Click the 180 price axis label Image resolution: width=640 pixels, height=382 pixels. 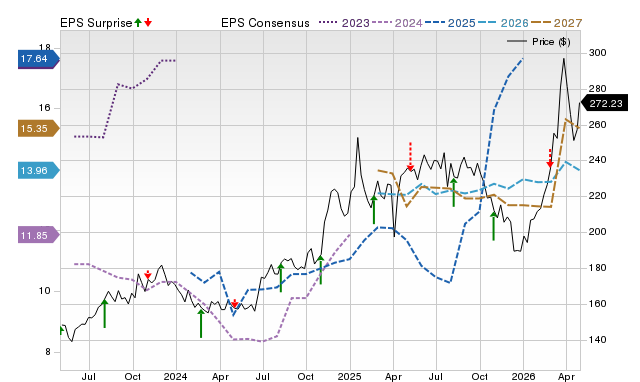click(x=598, y=268)
